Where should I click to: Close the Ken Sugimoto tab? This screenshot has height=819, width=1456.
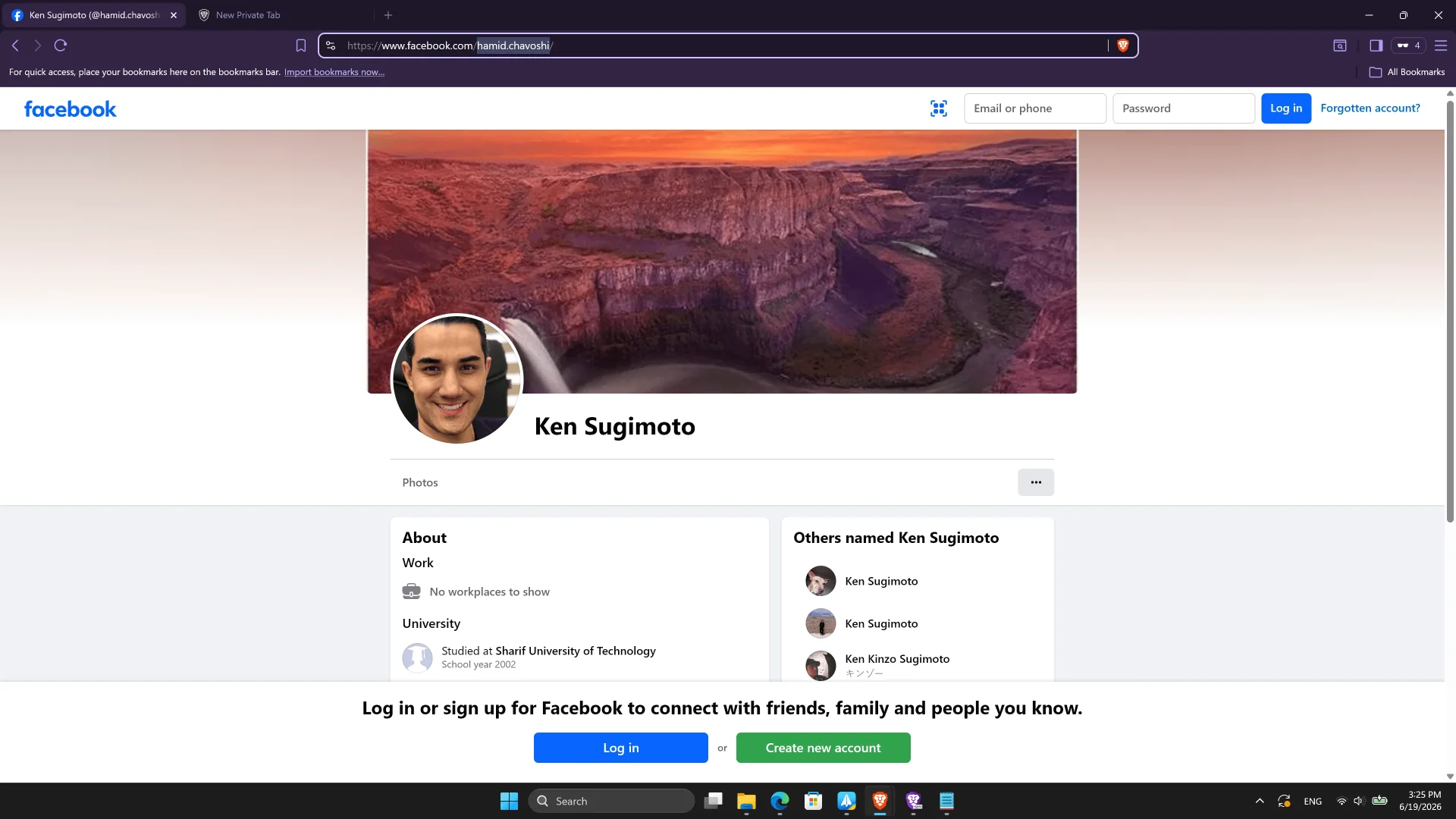click(x=174, y=15)
